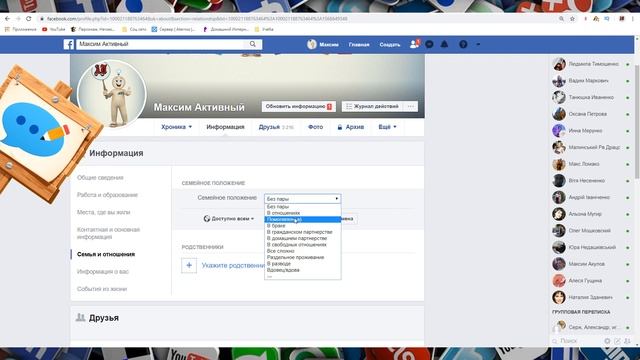
Task: Open the Учёба bookmark folder
Action: click(264, 29)
